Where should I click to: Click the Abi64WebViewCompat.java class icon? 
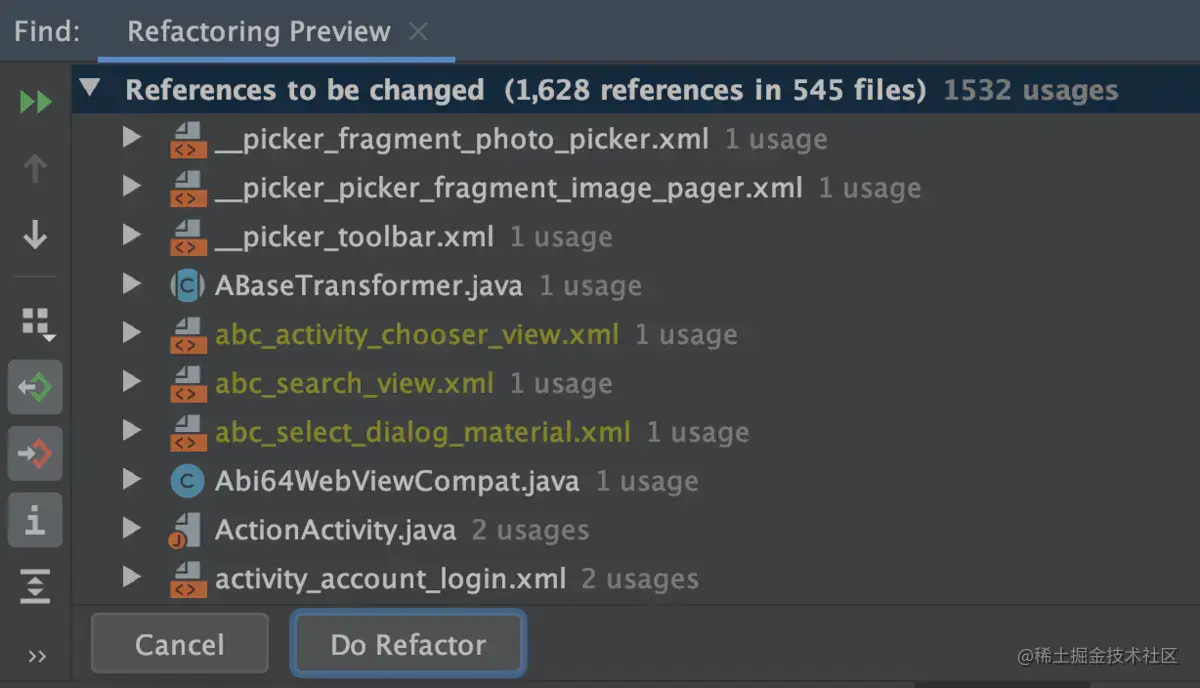(x=187, y=481)
